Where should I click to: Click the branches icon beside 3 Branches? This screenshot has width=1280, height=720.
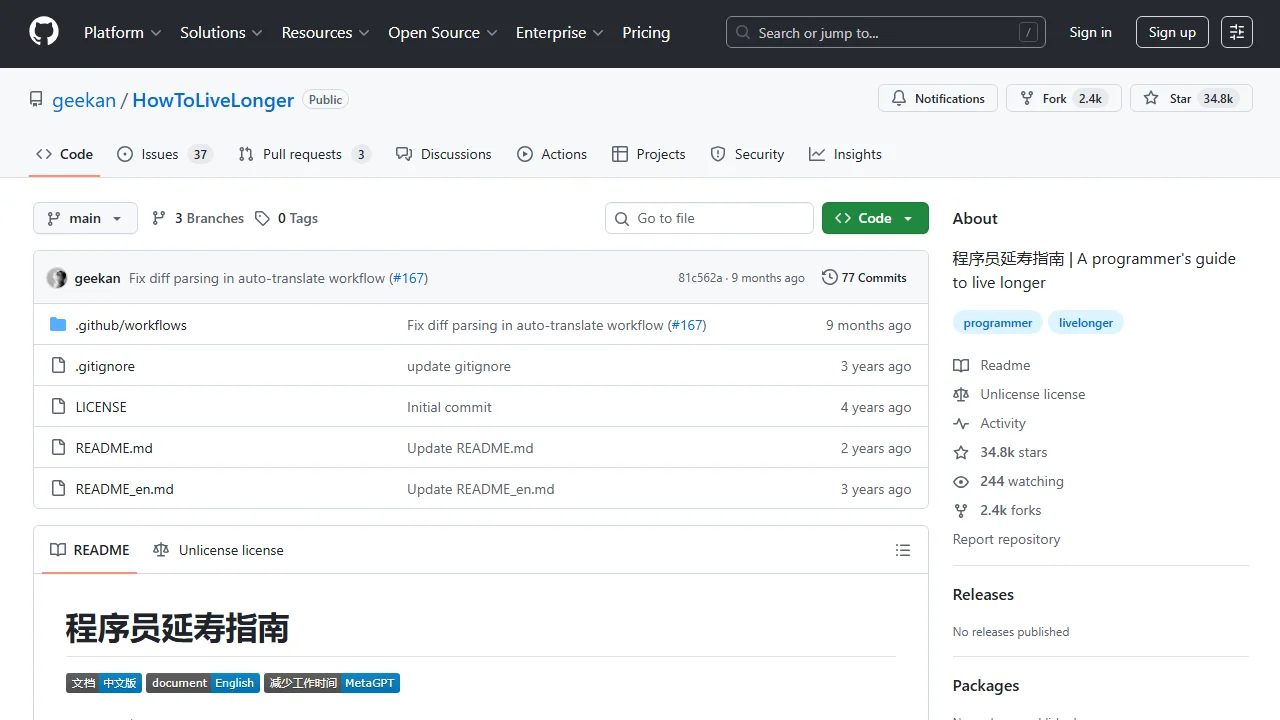[159, 218]
